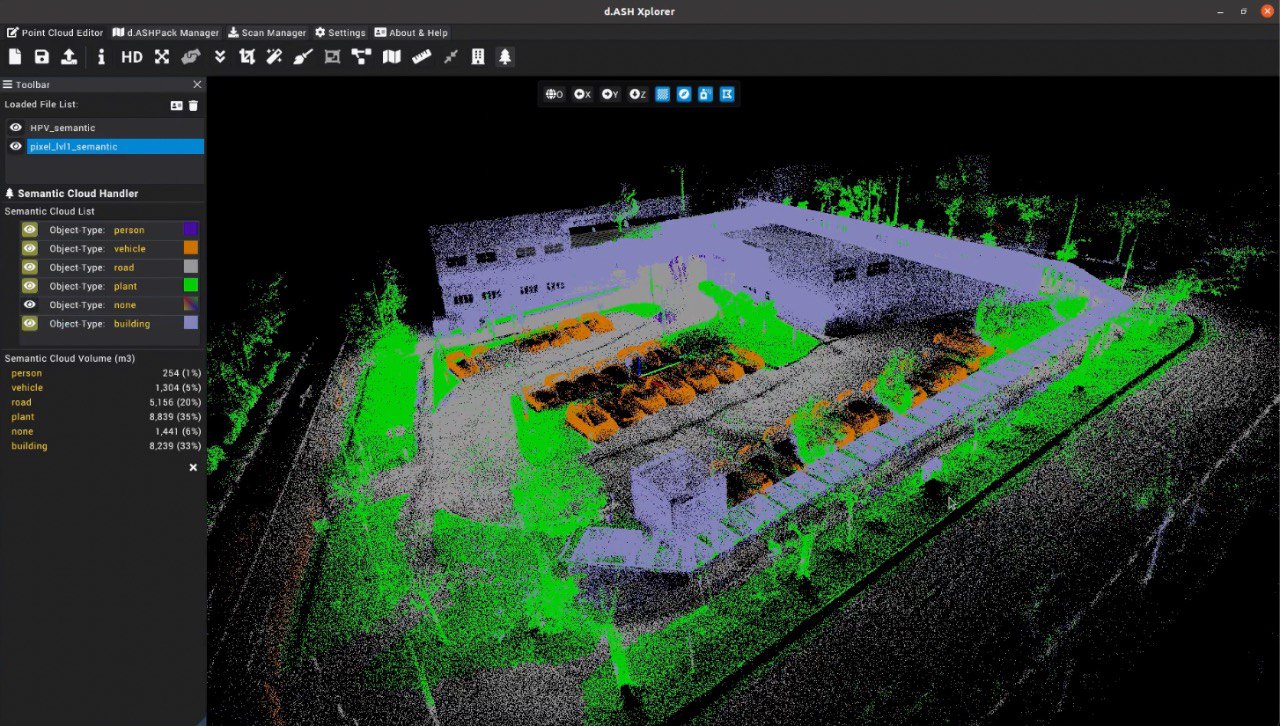The width and height of the screenshot is (1280, 726).
Task: Toggle the blue spray can button
Action: 706,94
